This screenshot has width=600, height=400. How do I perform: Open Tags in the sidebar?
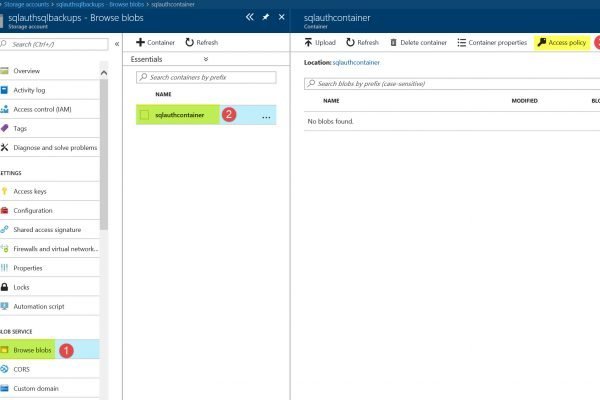(x=21, y=128)
